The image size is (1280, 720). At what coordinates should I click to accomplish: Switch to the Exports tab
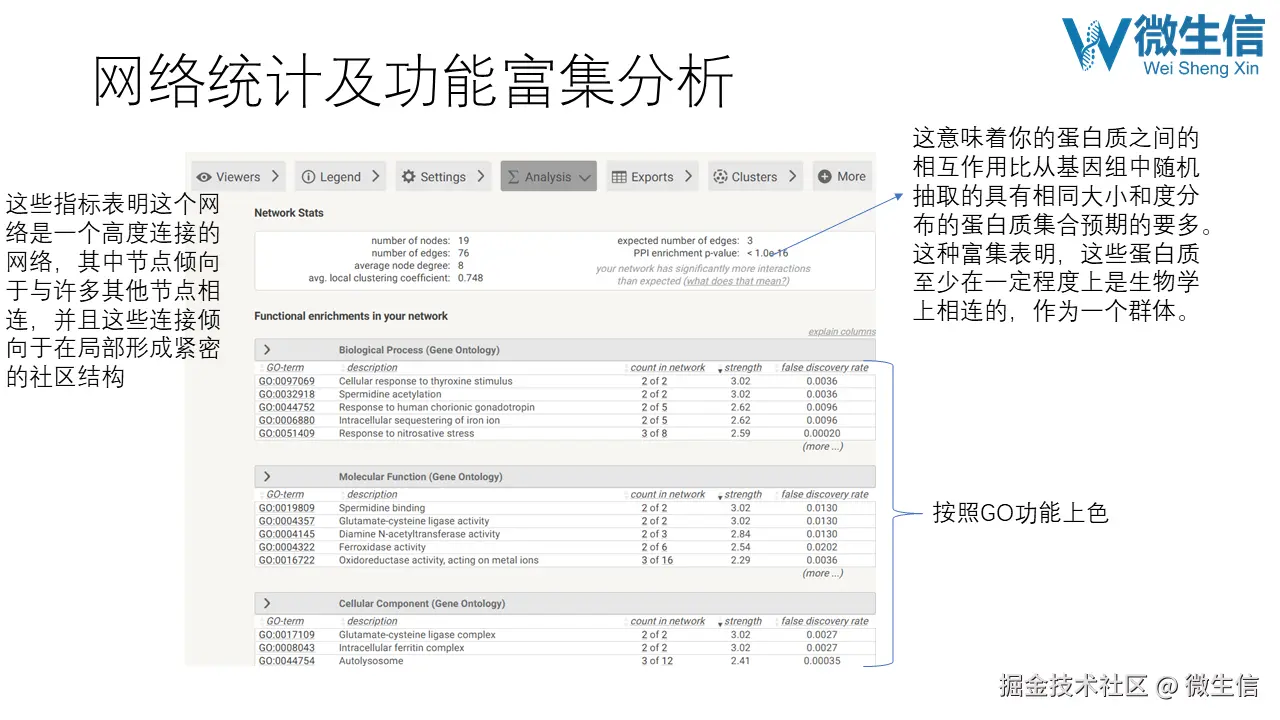(x=651, y=176)
